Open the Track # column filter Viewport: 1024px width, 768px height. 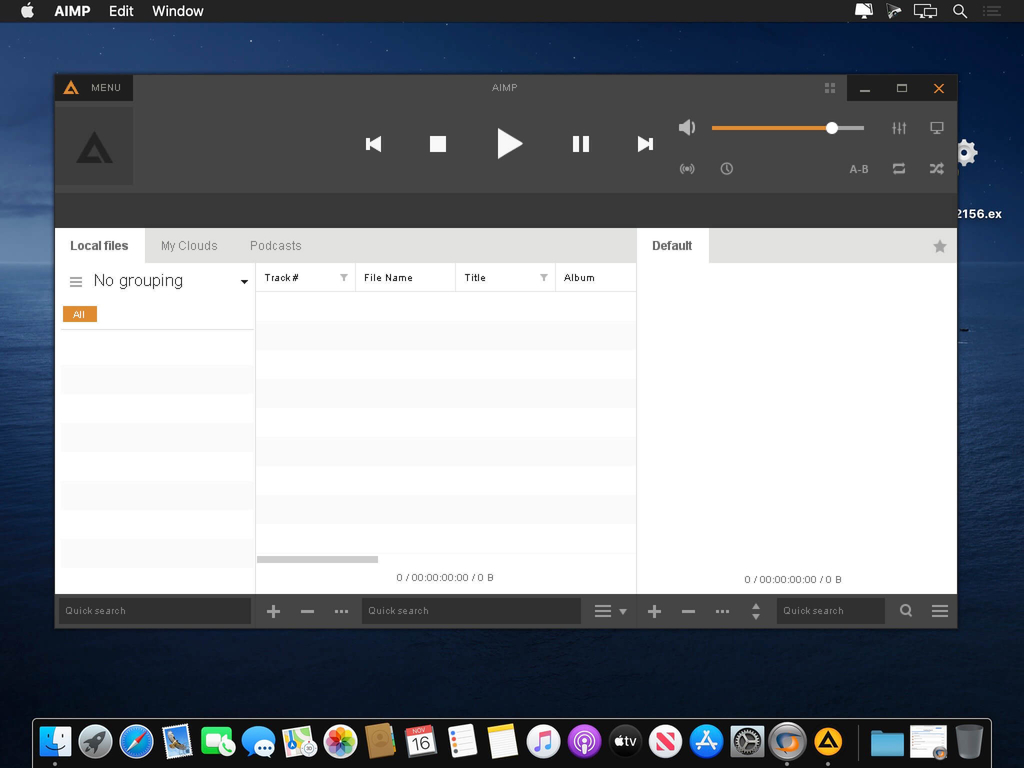pyautogui.click(x=344, y=278)
